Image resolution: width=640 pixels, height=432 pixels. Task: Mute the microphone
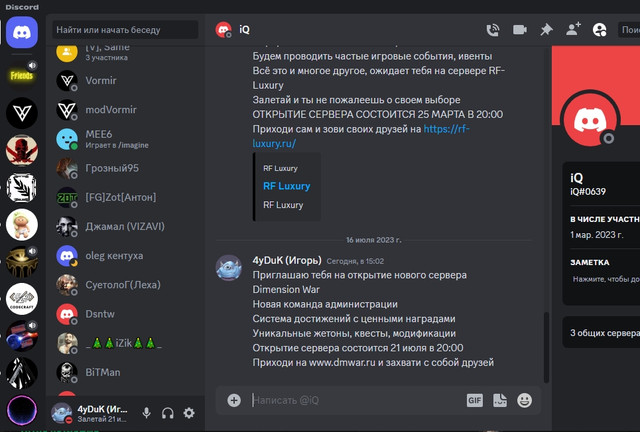pos(147,413)
